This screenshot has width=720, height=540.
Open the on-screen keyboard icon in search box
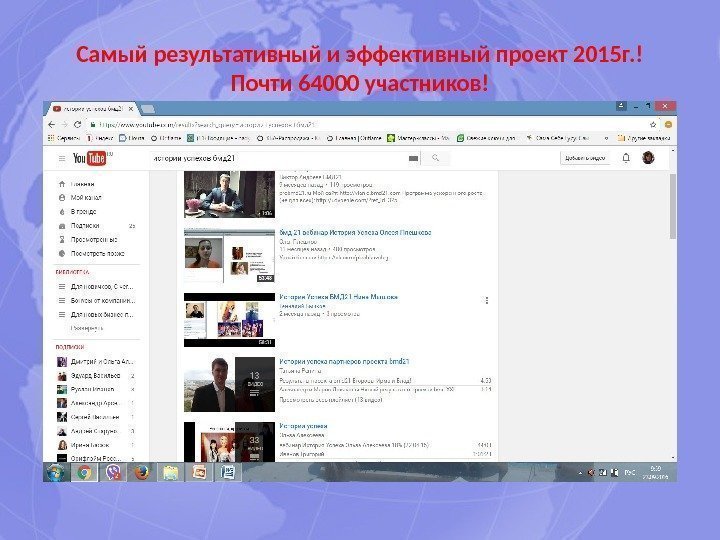coord(413,158)
